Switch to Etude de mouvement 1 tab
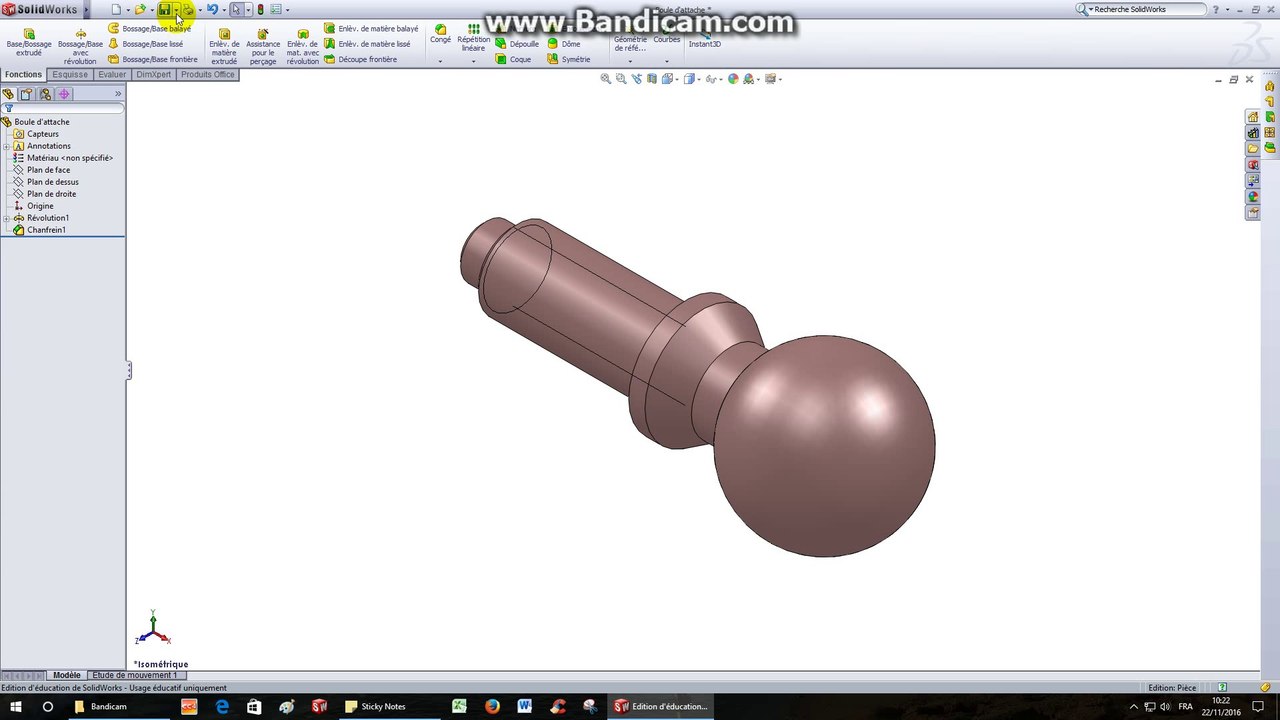The image size is (1280, 720). tap(134, 675)
